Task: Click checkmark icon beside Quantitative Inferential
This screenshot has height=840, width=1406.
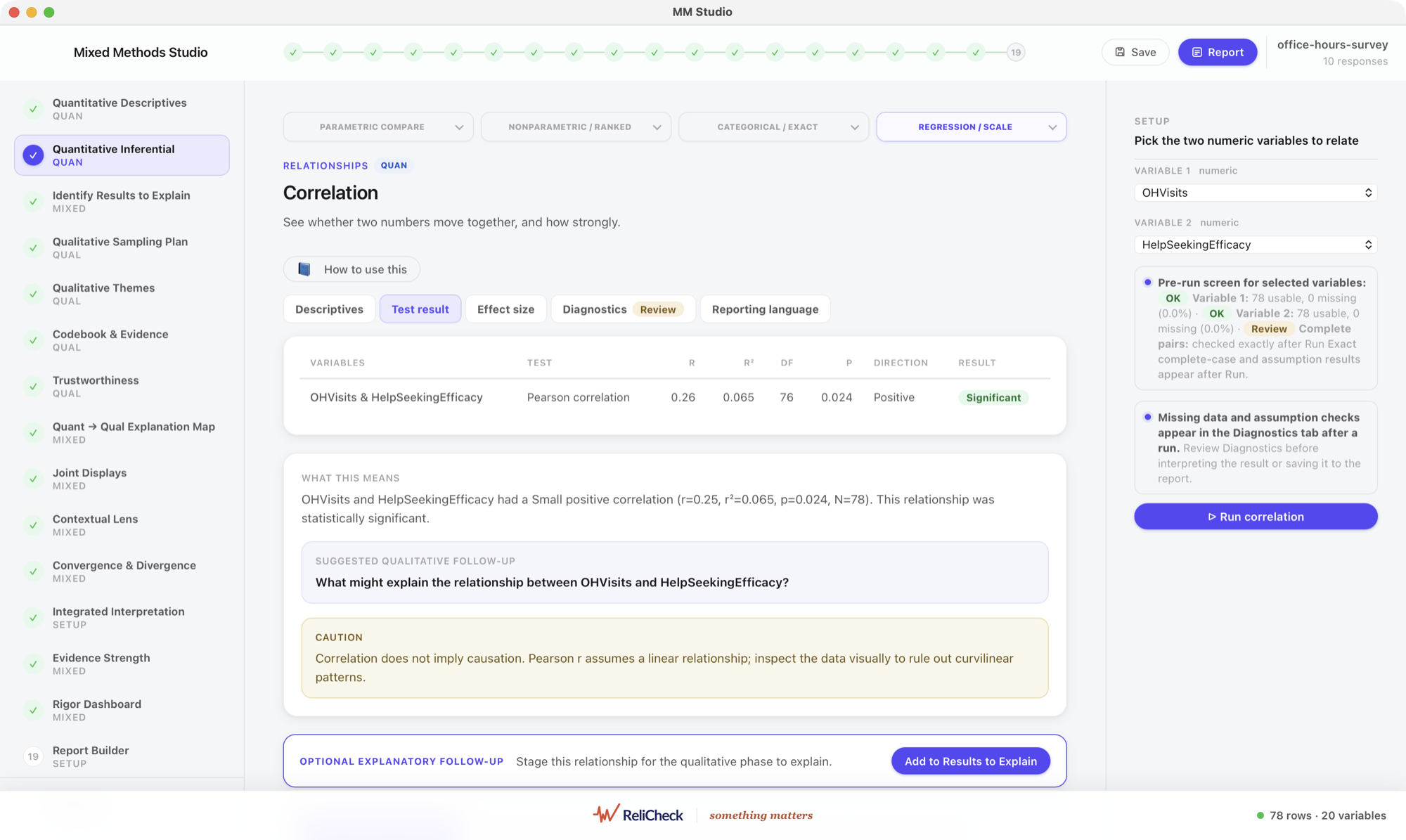Action: point(33,155)
